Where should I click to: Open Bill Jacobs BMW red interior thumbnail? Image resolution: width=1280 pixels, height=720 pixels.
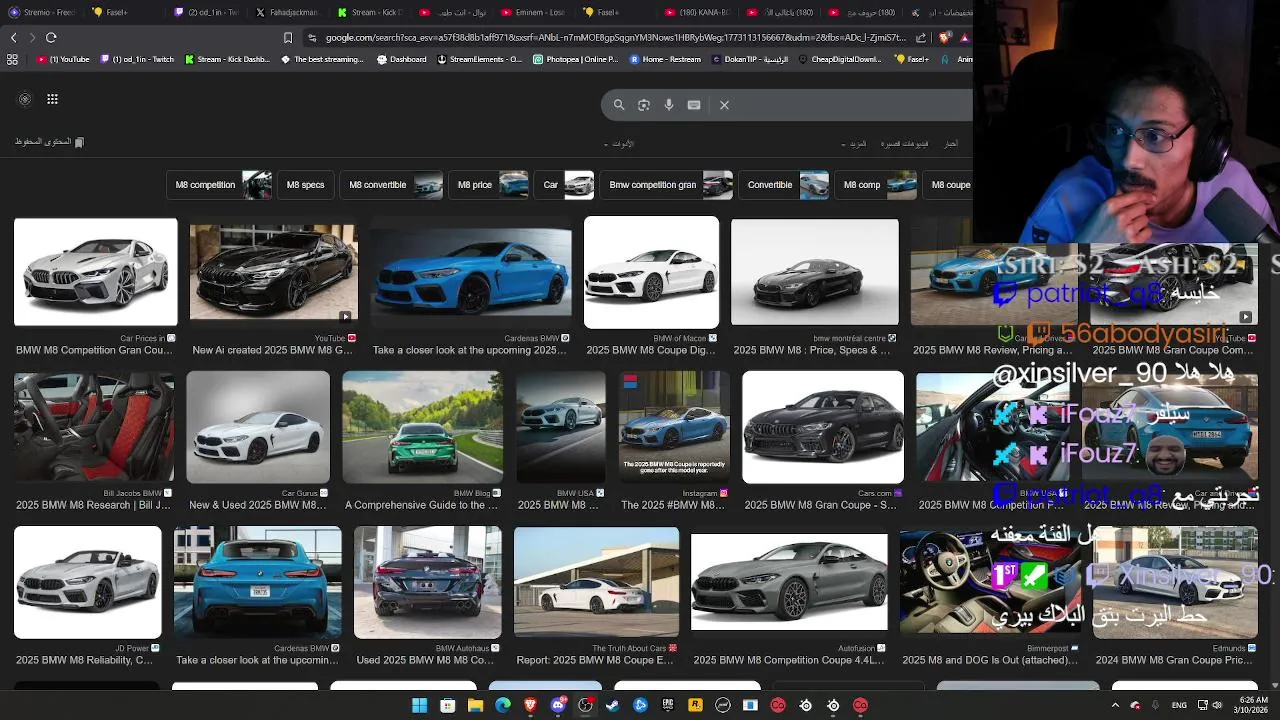coord(94,427)
